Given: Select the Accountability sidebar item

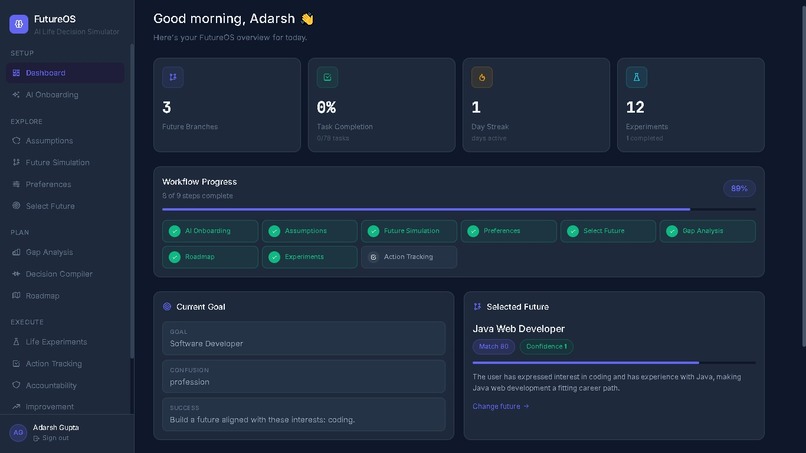Looking at the screenshot, I should pyautogui.click(x=65, y=385).
